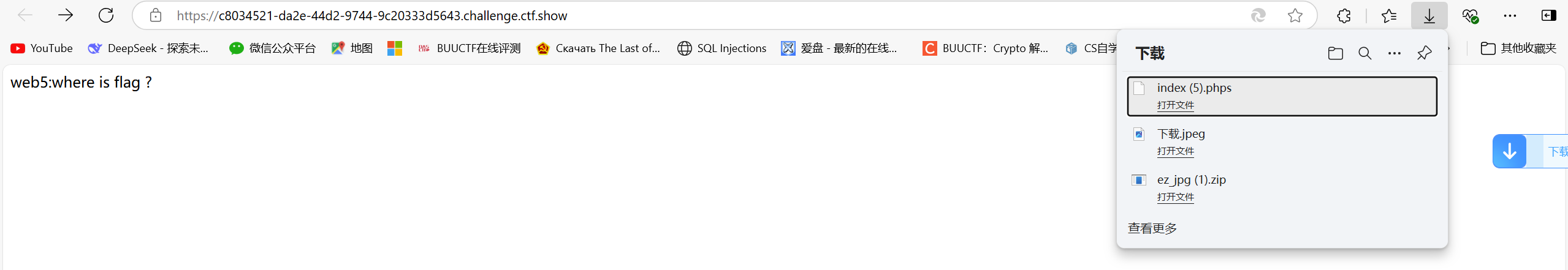This screenshot has height=270, width=1568.
Task: Add page to favorites star icon
Action: [1295, 16]
